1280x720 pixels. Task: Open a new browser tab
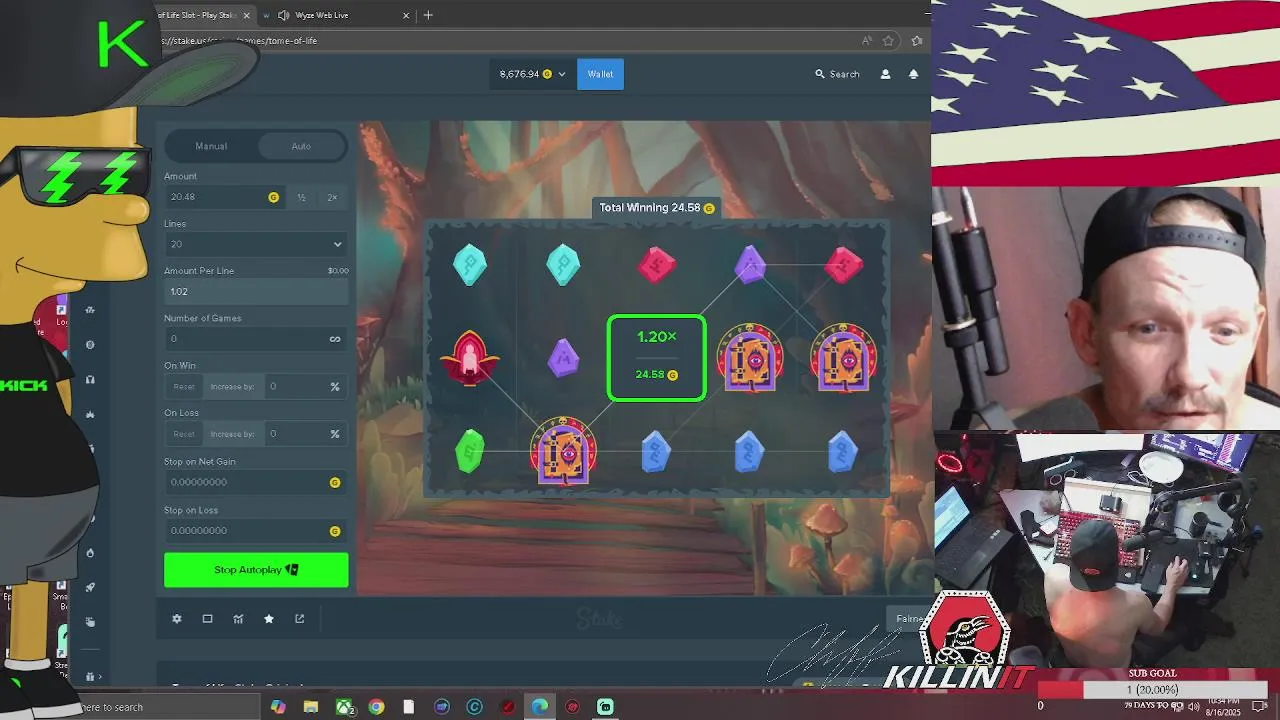click(x=428, y=15)
